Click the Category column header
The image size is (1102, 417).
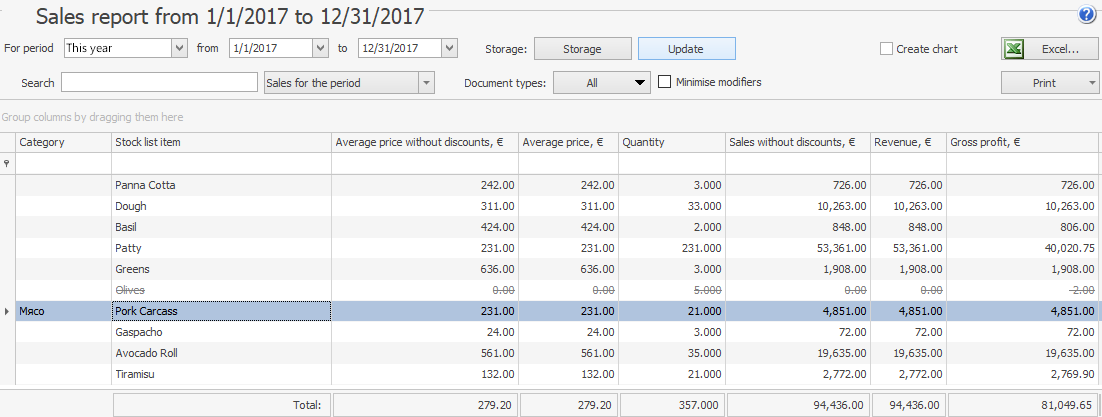[x=60, y=143]
